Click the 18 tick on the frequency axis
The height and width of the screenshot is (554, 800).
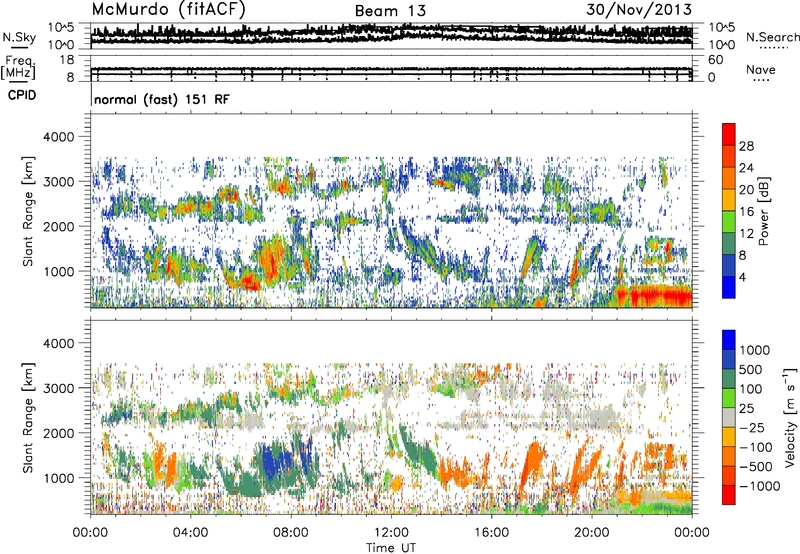[x=67, y=60]
